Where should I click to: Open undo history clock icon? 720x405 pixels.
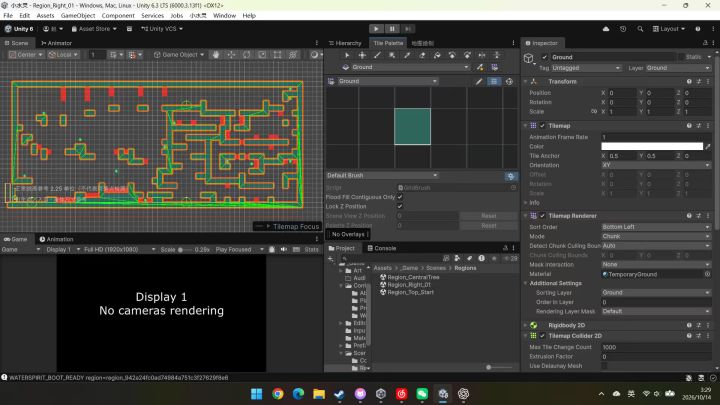pyautogui.click(x=623, y=29)
